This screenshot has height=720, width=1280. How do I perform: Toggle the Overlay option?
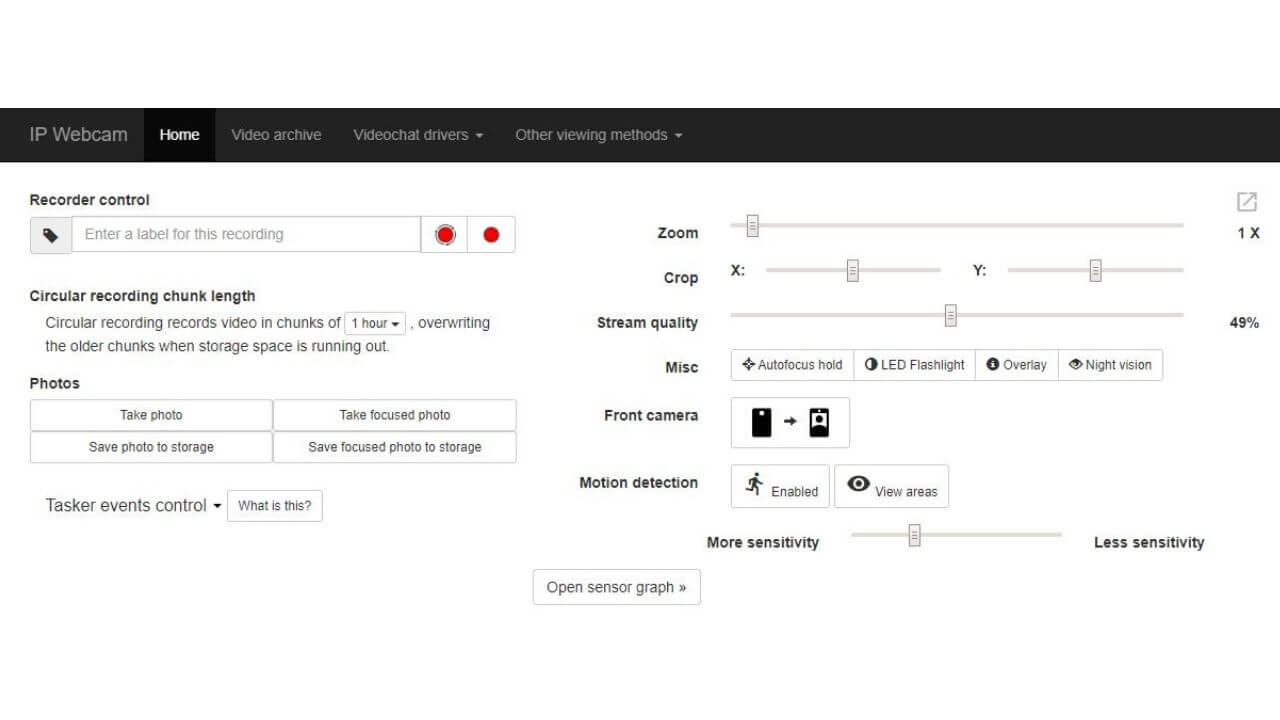point(1017,365)
